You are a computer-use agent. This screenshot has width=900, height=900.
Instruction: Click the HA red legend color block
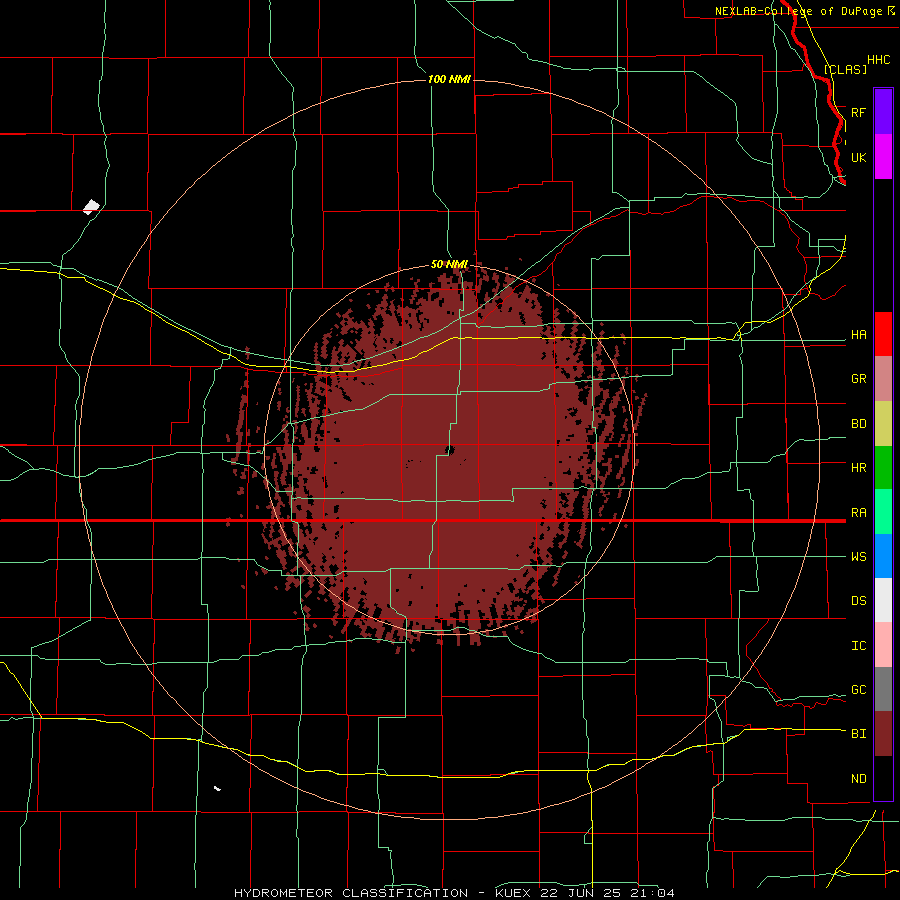coord(883,334)
